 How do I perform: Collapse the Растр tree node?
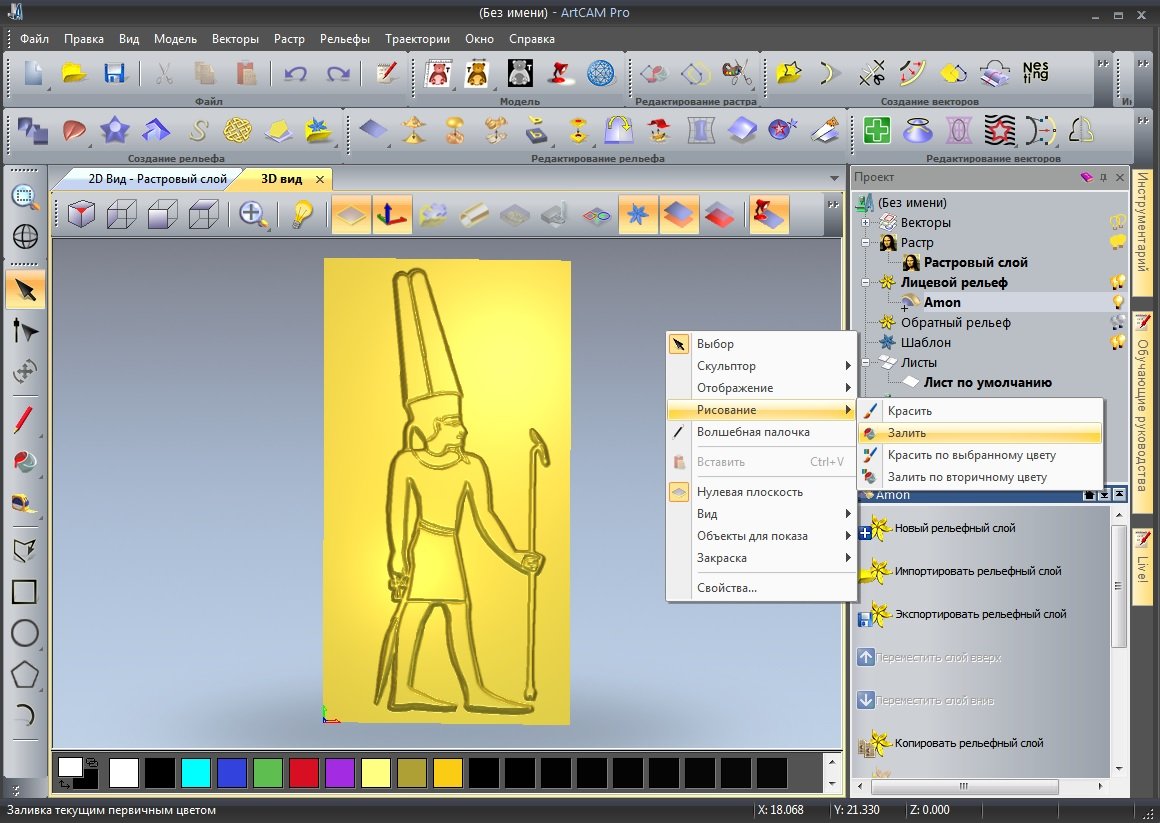pyautogui.click(x=866, y=243)
